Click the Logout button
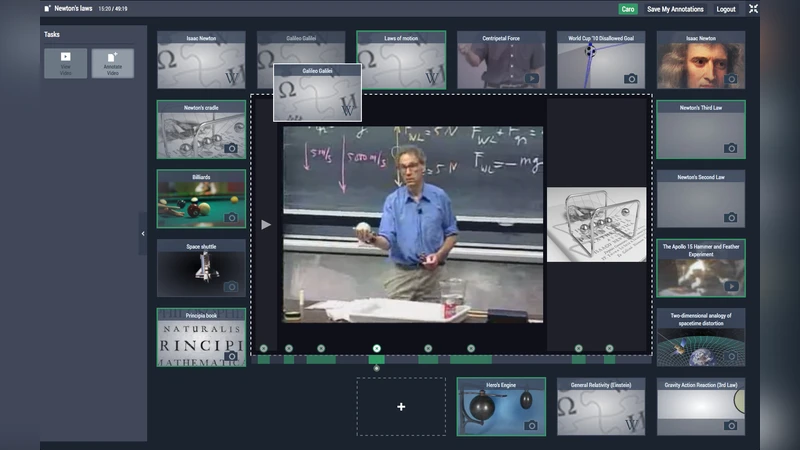Screen dimensions: 800x450 pos(726,9)
